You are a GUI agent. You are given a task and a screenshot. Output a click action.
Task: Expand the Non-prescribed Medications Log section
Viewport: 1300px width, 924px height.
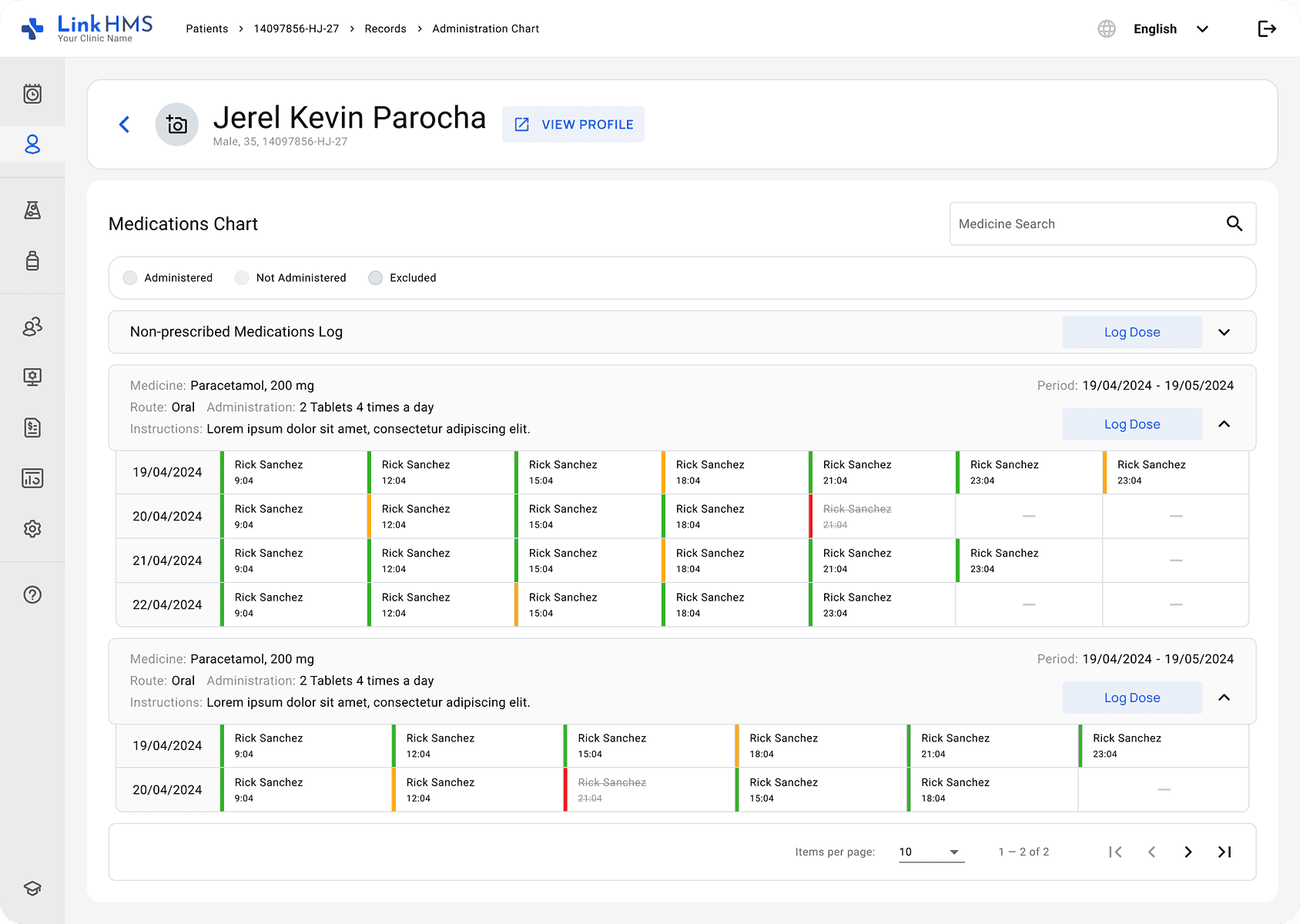1224,332
